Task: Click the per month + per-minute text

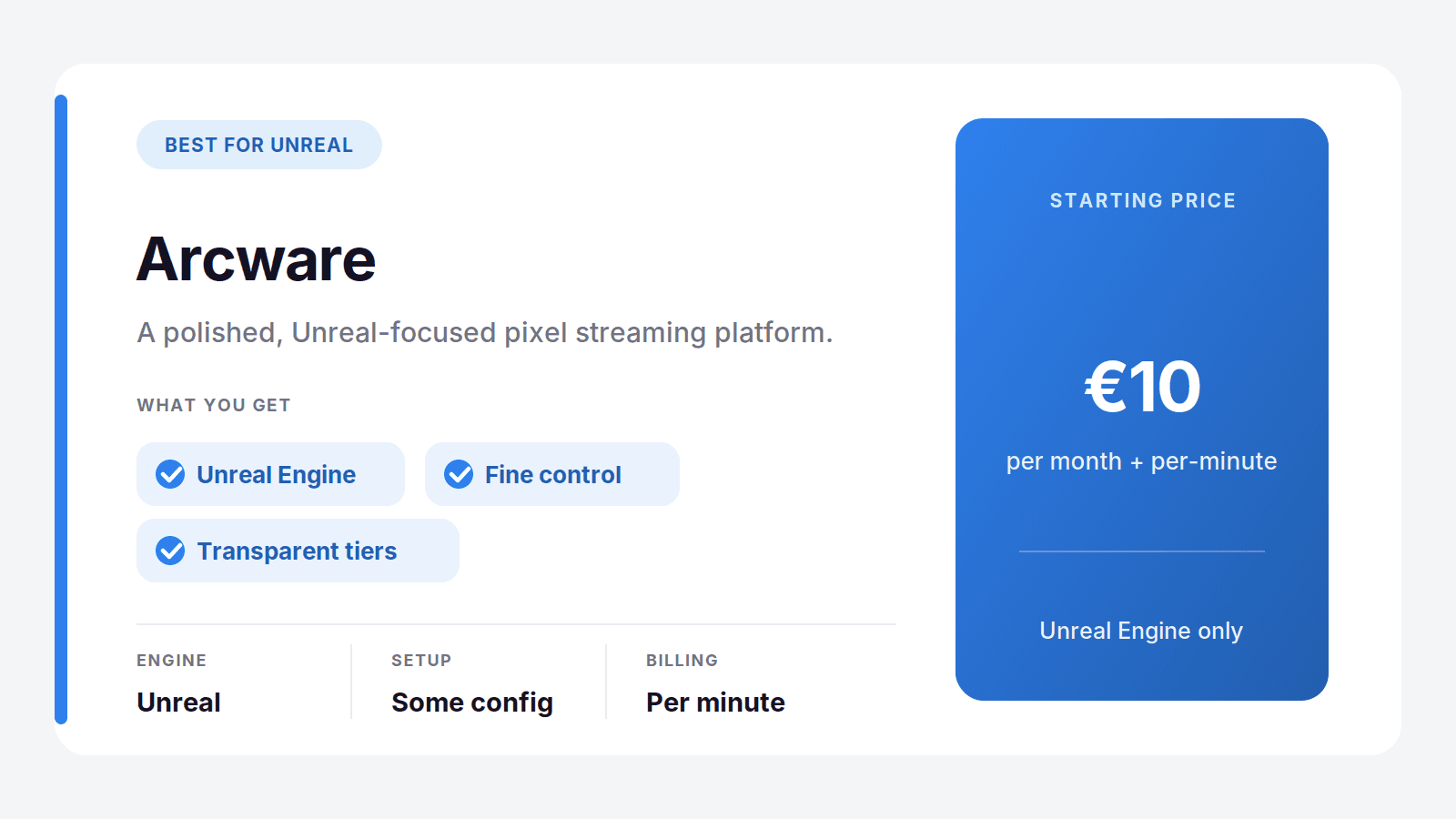Action: pyautogui.click(x=1142, y=461)
